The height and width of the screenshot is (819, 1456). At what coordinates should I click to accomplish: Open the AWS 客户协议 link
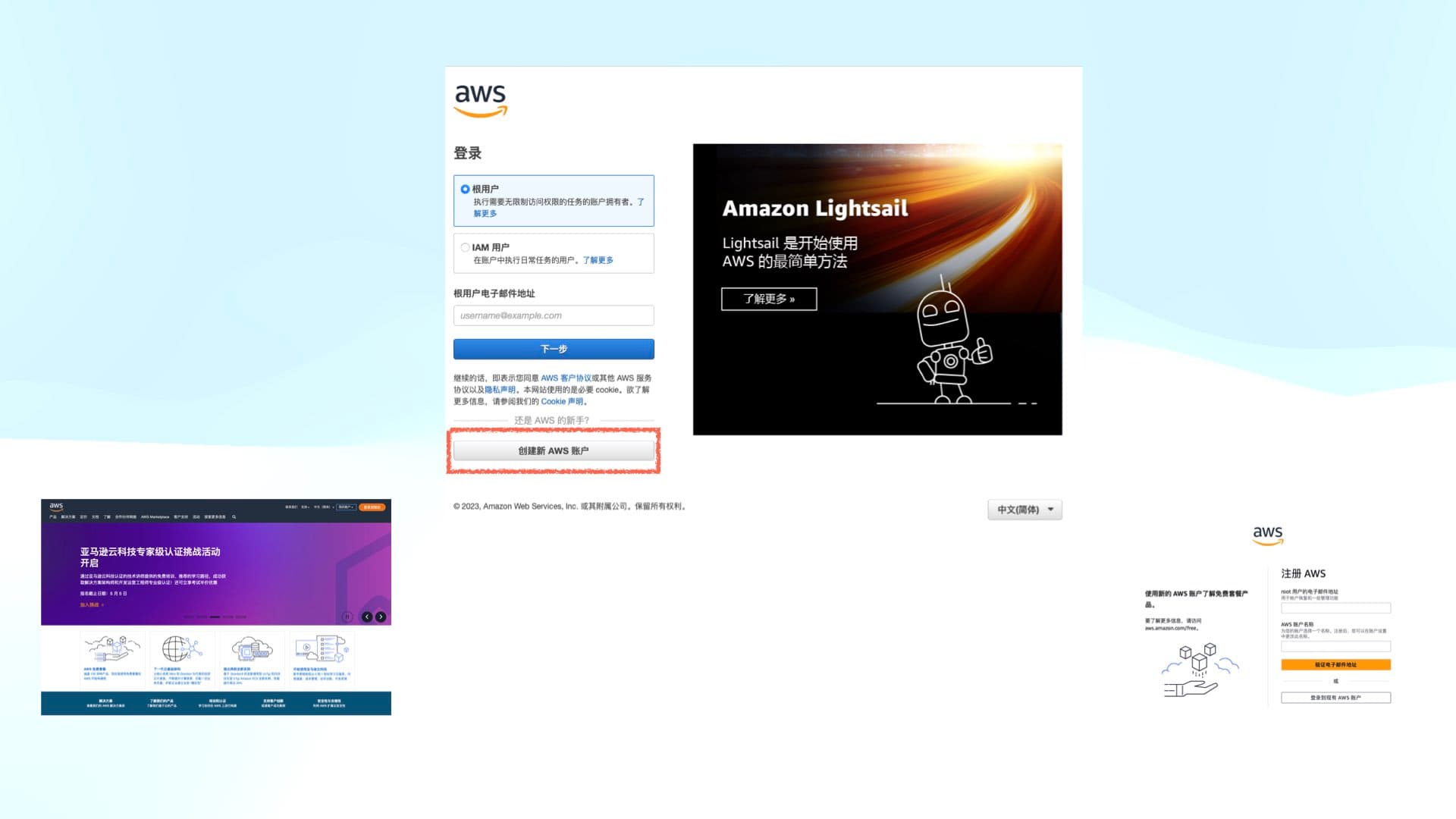[566, 378]
